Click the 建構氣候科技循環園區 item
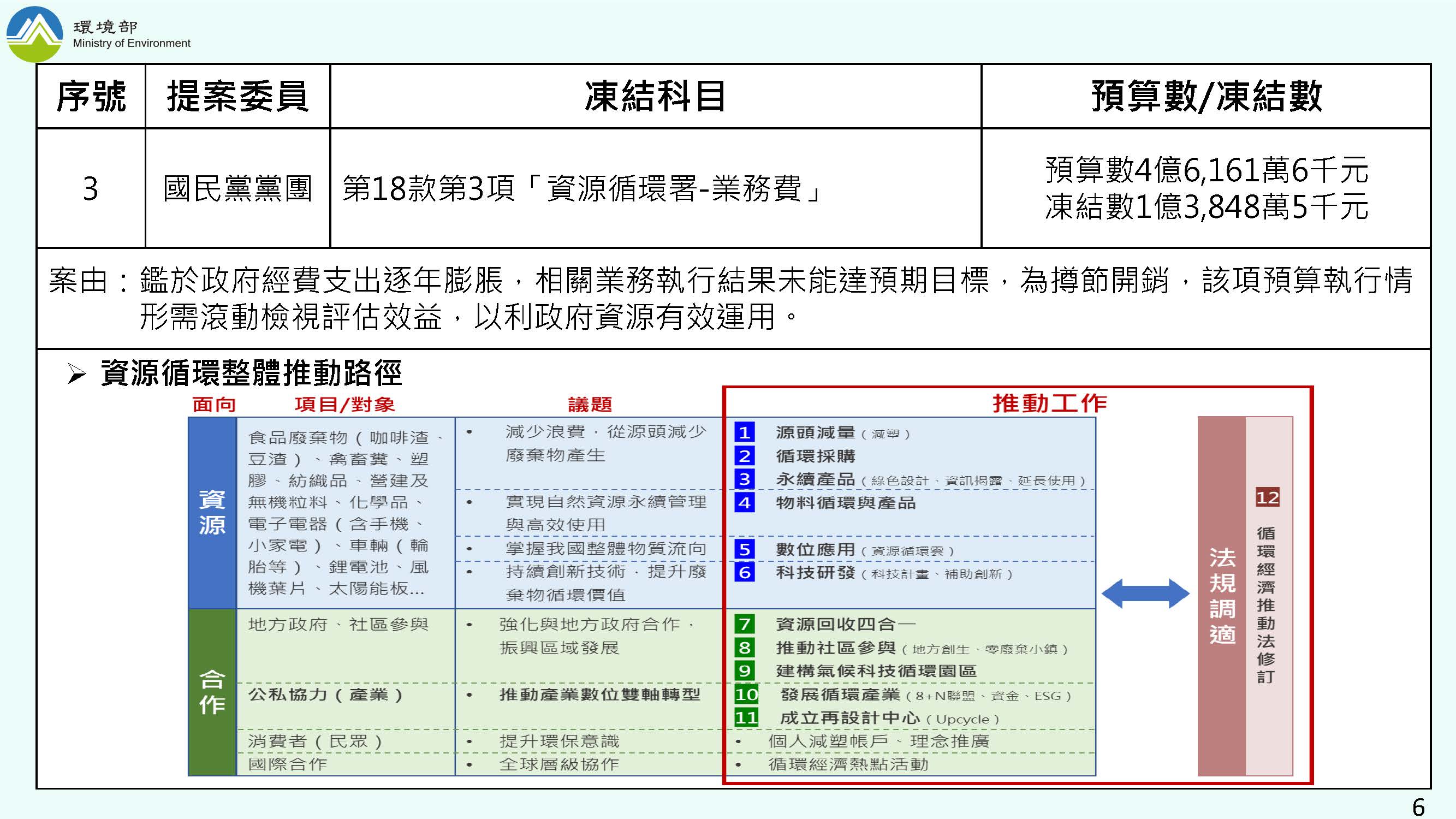The height and width of the screenshot is (819, 1456). pos(876,671)
